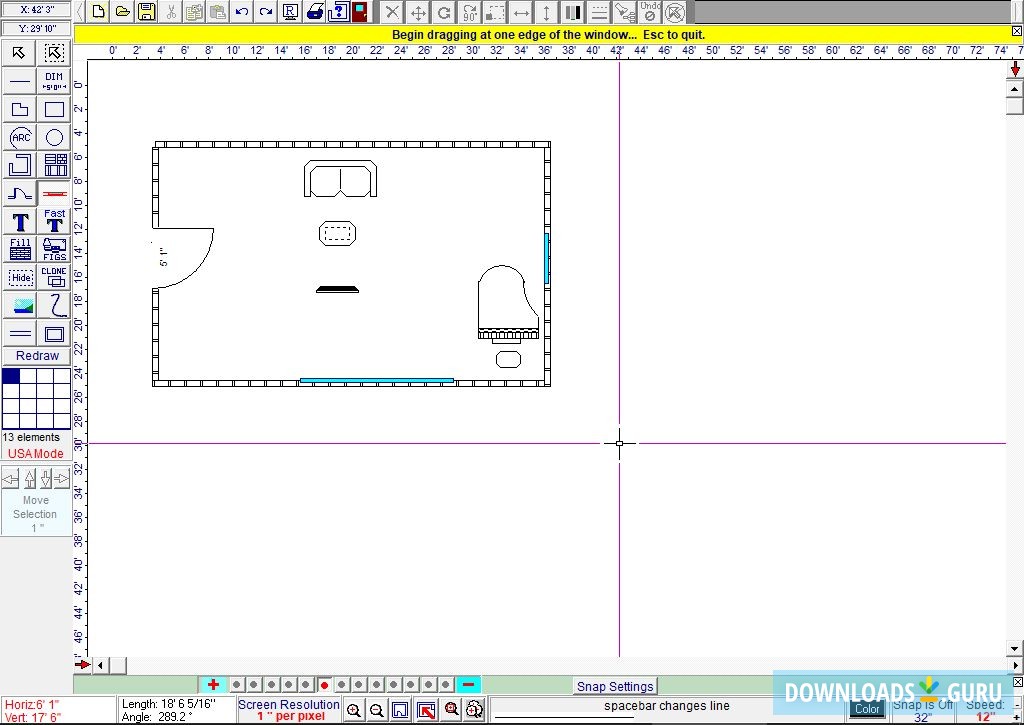Viewport: 1024px width, 725px height.
Task: Click the DIM dimension tool
Action: coord(54,81)
